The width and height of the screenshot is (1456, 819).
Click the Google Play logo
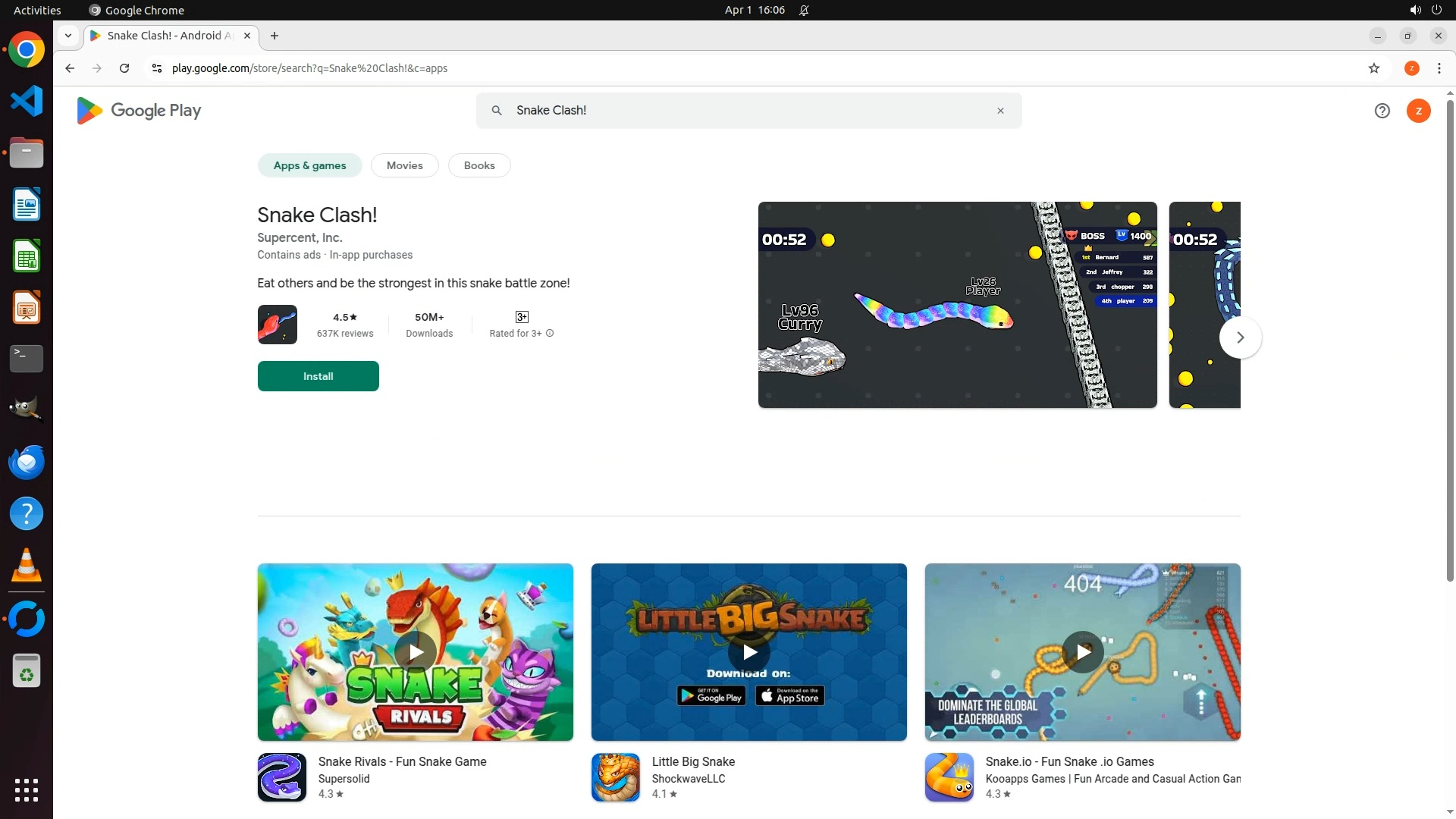click(x=139, y=111)
